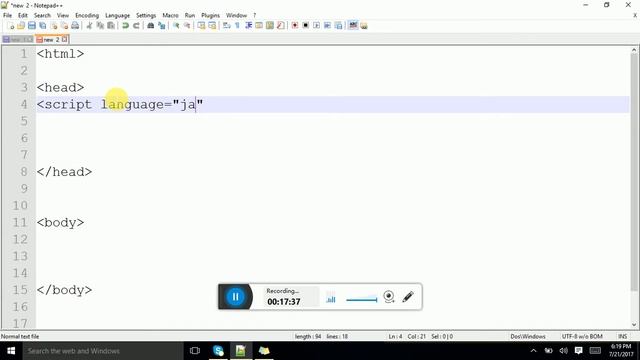This screenshot has width=640, height=360.
Task: Undo the last edit with green arrow
Action: point(125,25)
